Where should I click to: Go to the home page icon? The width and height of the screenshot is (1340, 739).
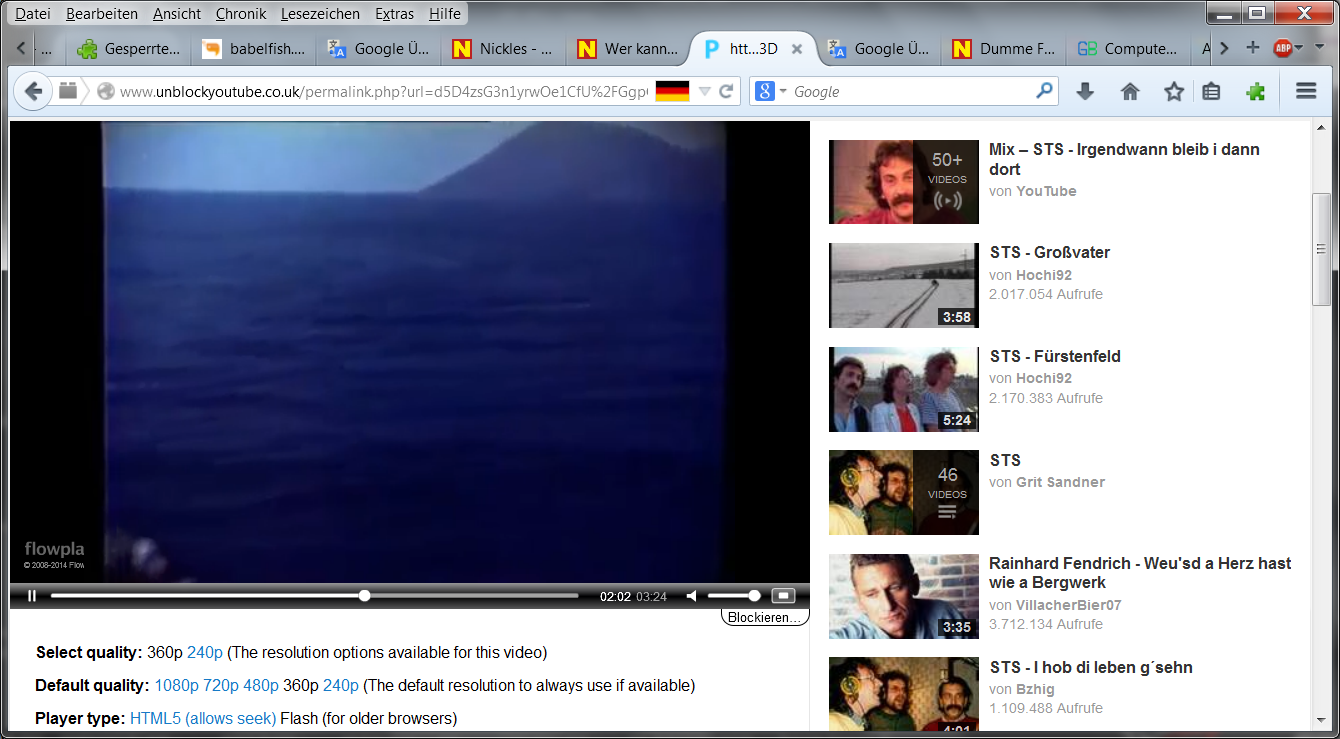pyautogui.click(x=1130, y=91)
